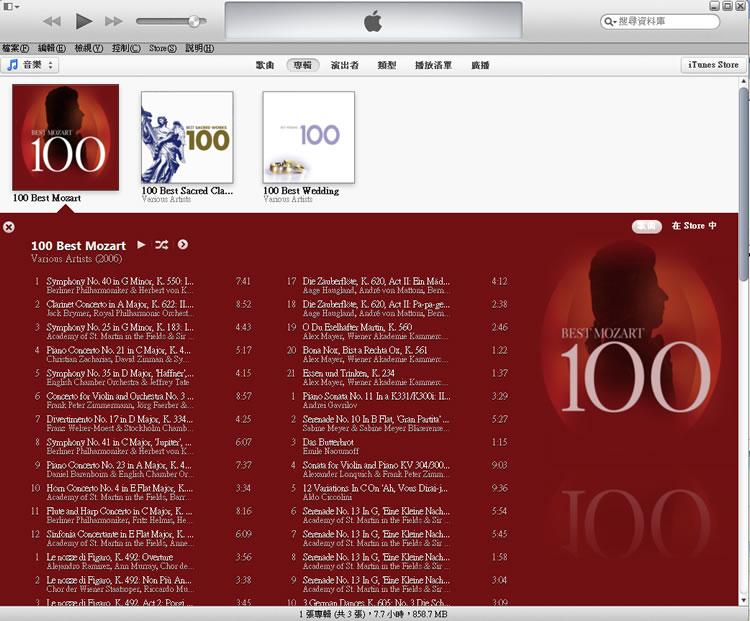
Task: Click the status bar album summary text
Action: pyautogui.click(x=373, y=614)
